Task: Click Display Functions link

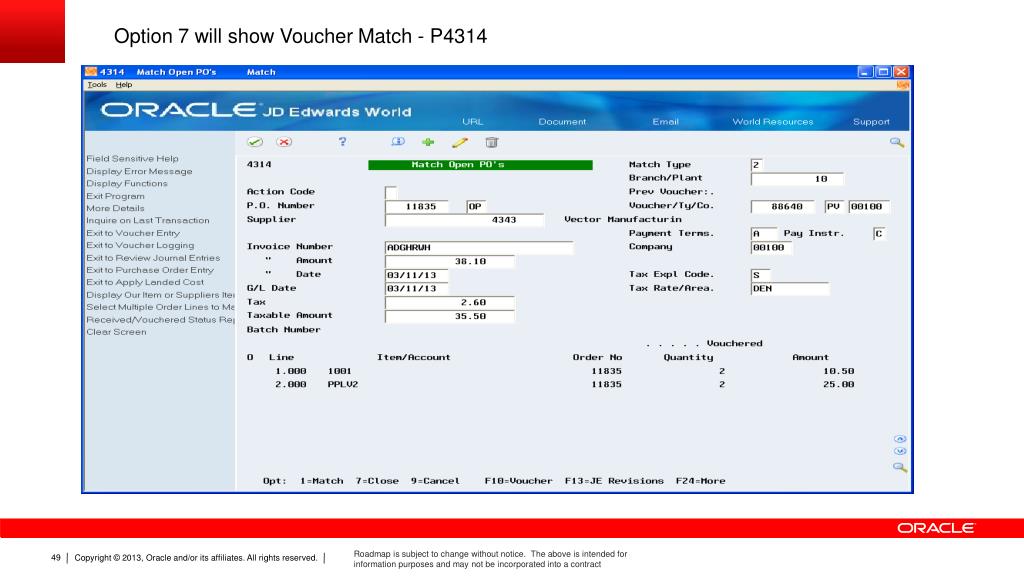Action: pos(127,184)
